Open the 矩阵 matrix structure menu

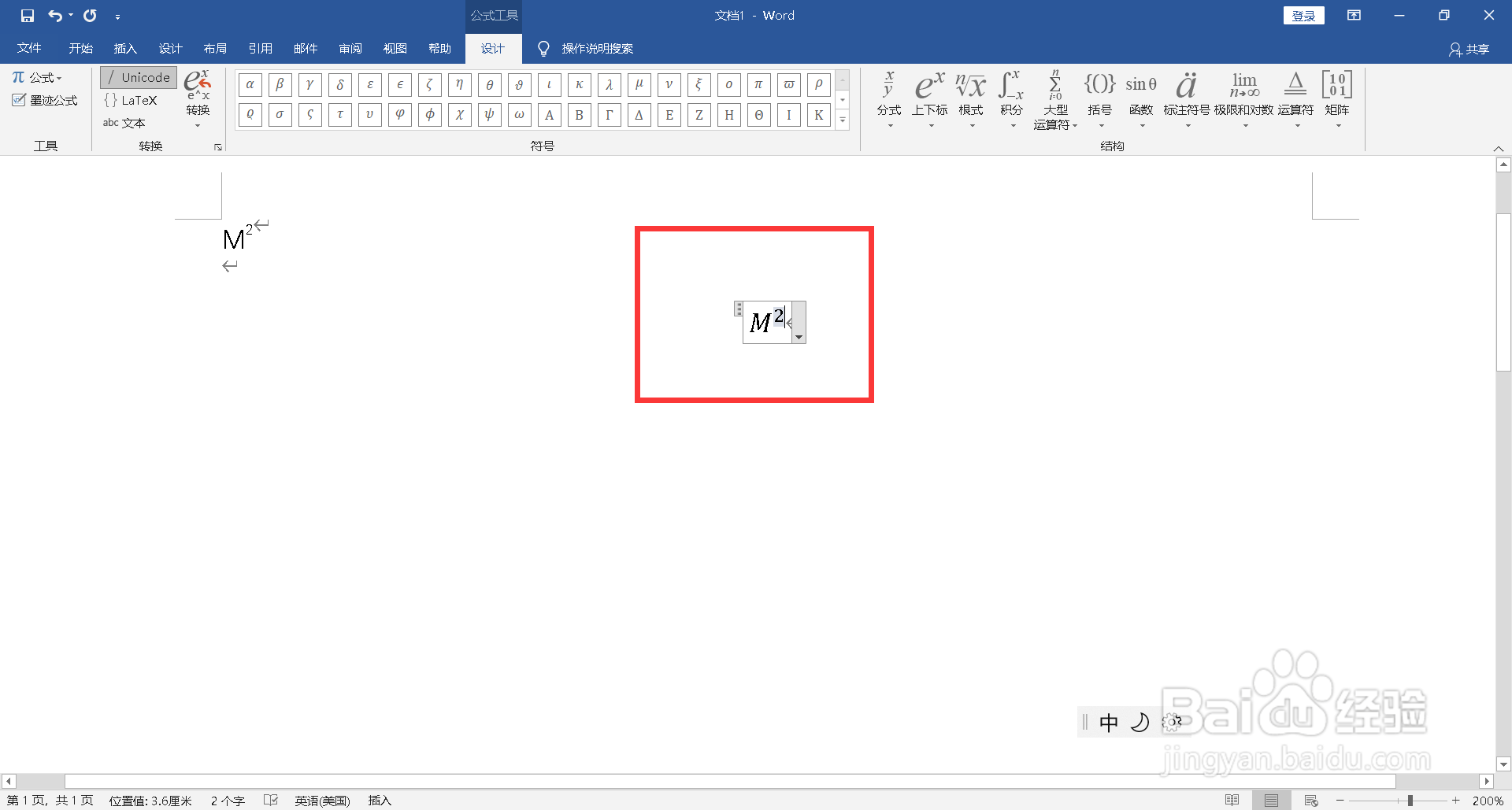pyautogui.click(x=1337, y=99)
